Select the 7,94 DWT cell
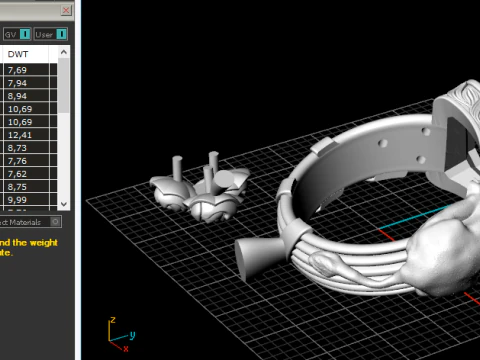The image size is (480, 360). 26,83
